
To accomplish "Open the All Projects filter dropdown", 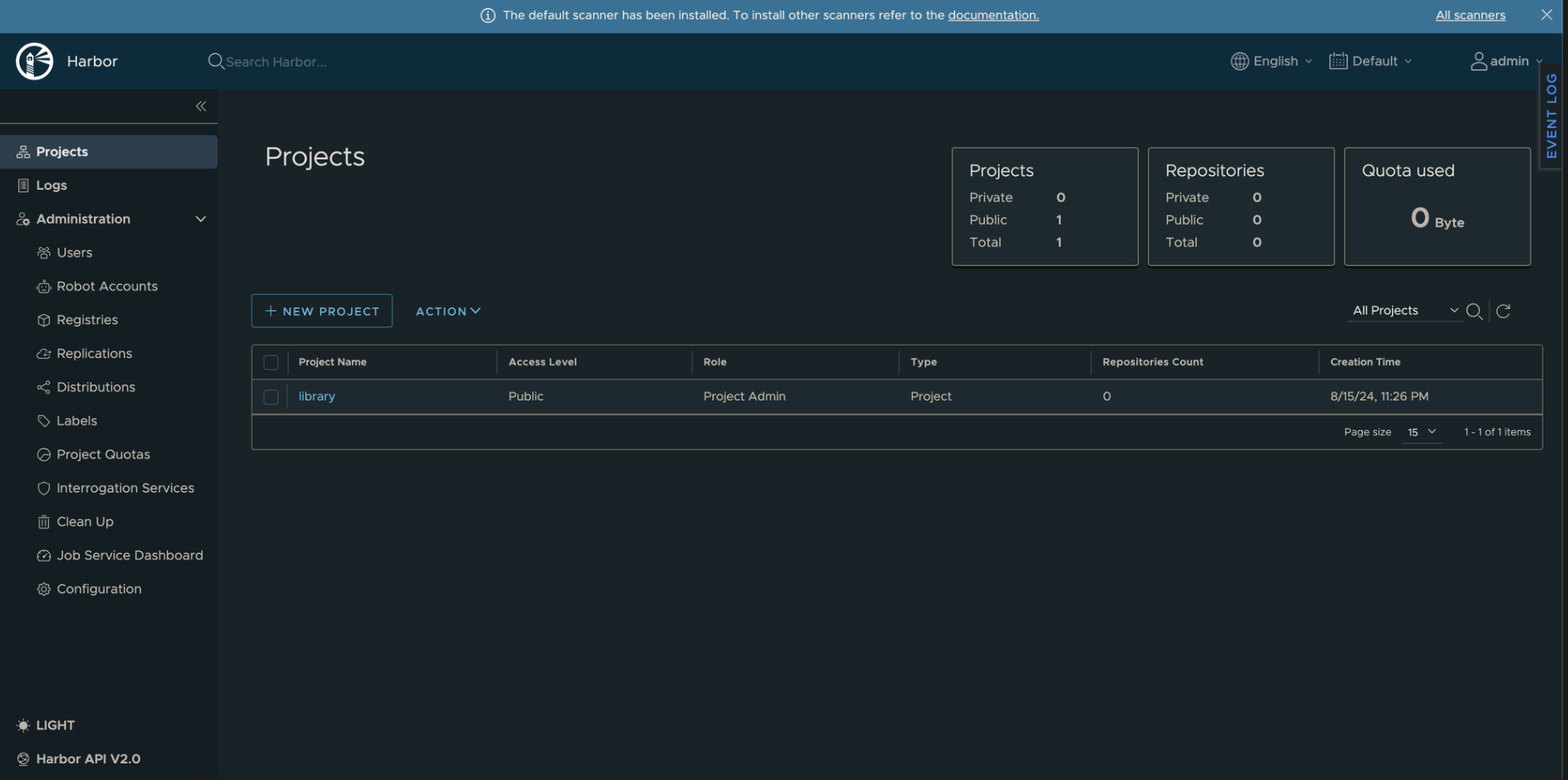I will point(1404,311).
